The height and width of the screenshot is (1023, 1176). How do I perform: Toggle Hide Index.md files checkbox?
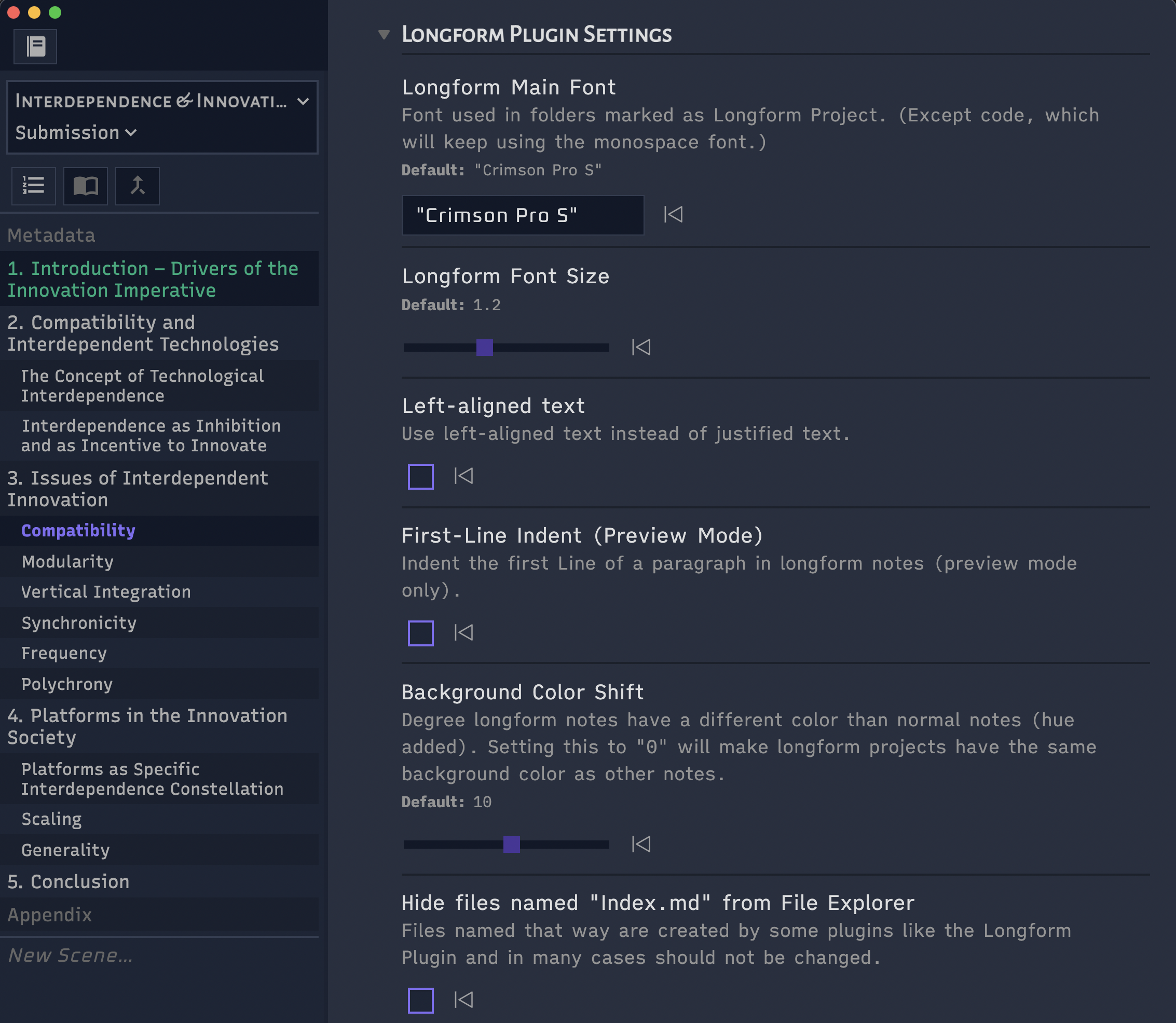420,1000
